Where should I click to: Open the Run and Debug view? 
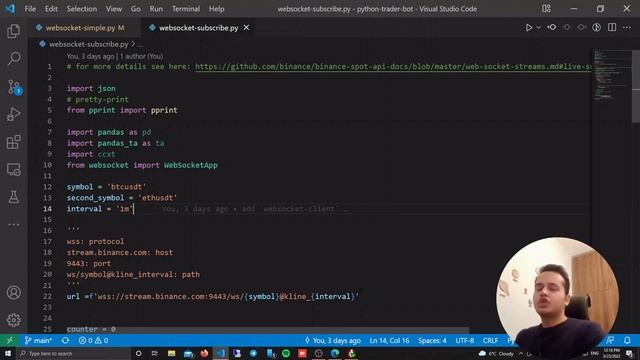point(13,115)
